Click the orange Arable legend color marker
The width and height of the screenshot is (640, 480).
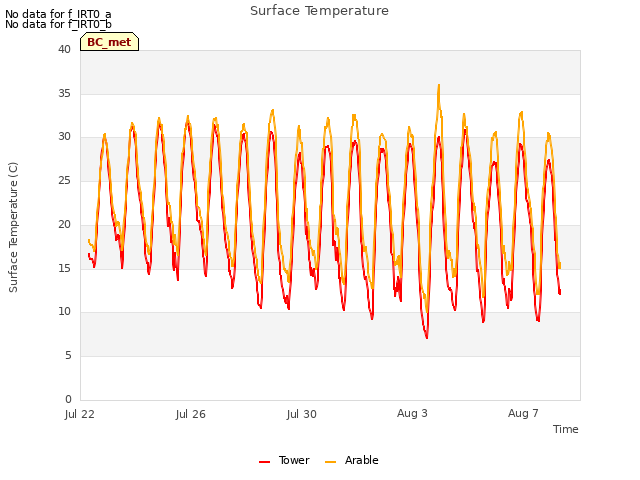point(331,462)
